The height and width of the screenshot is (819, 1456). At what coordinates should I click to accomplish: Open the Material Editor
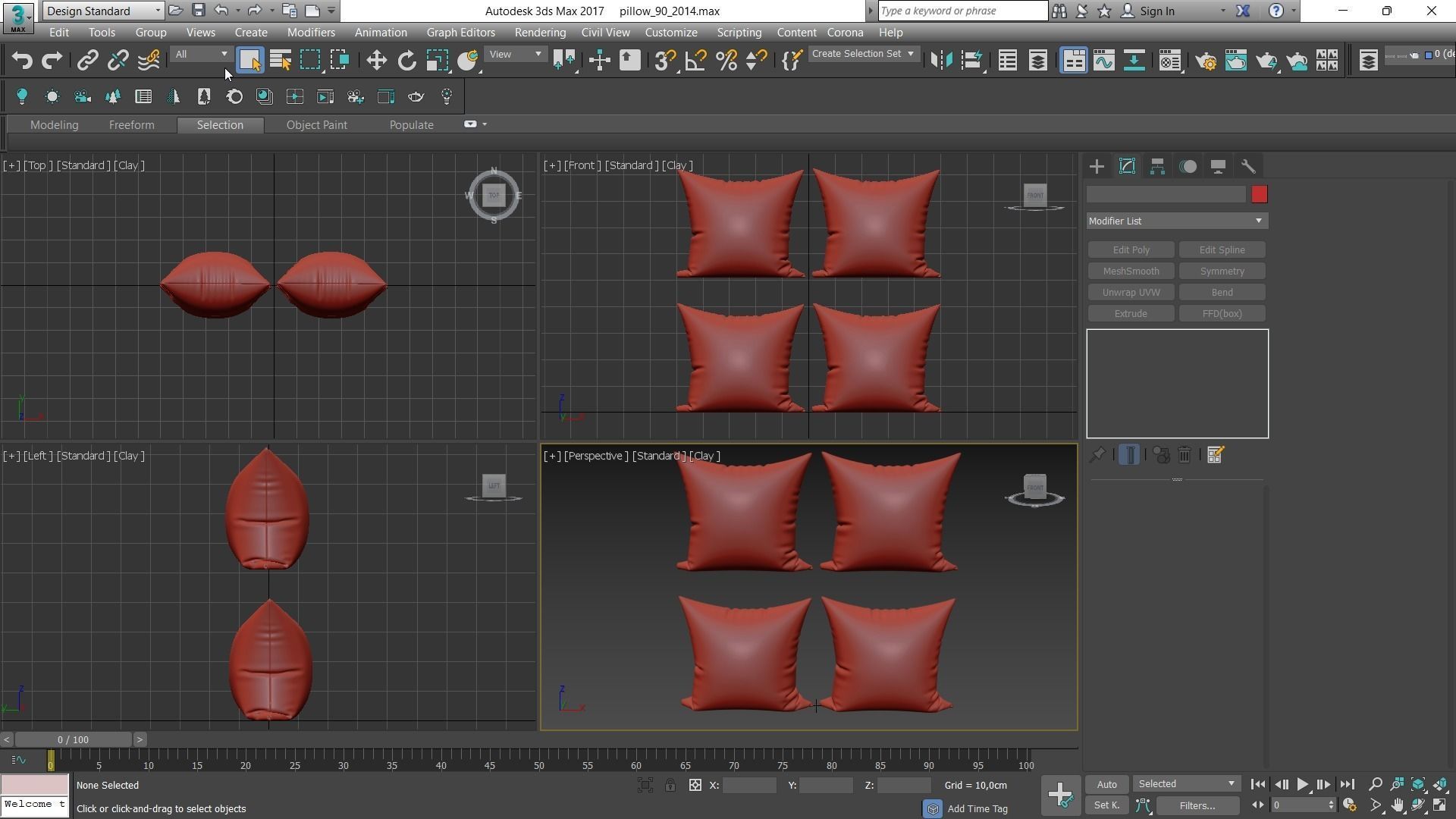click(x=1170, y=60)
